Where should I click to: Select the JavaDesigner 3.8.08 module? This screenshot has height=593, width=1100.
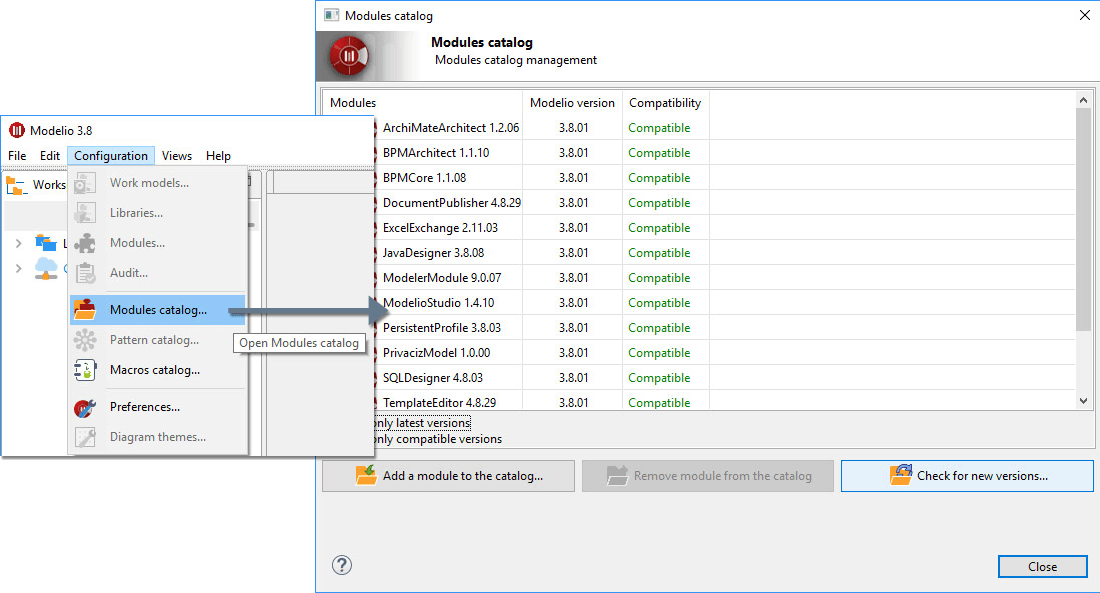coord(434,253)
